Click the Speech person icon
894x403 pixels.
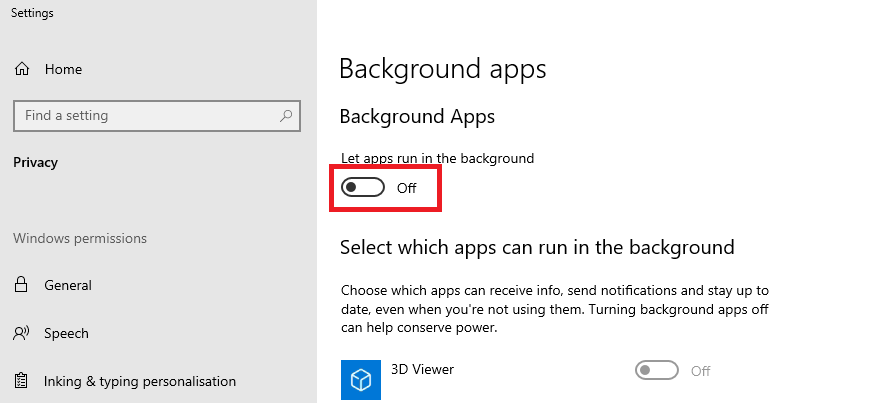tap(21, 334)
